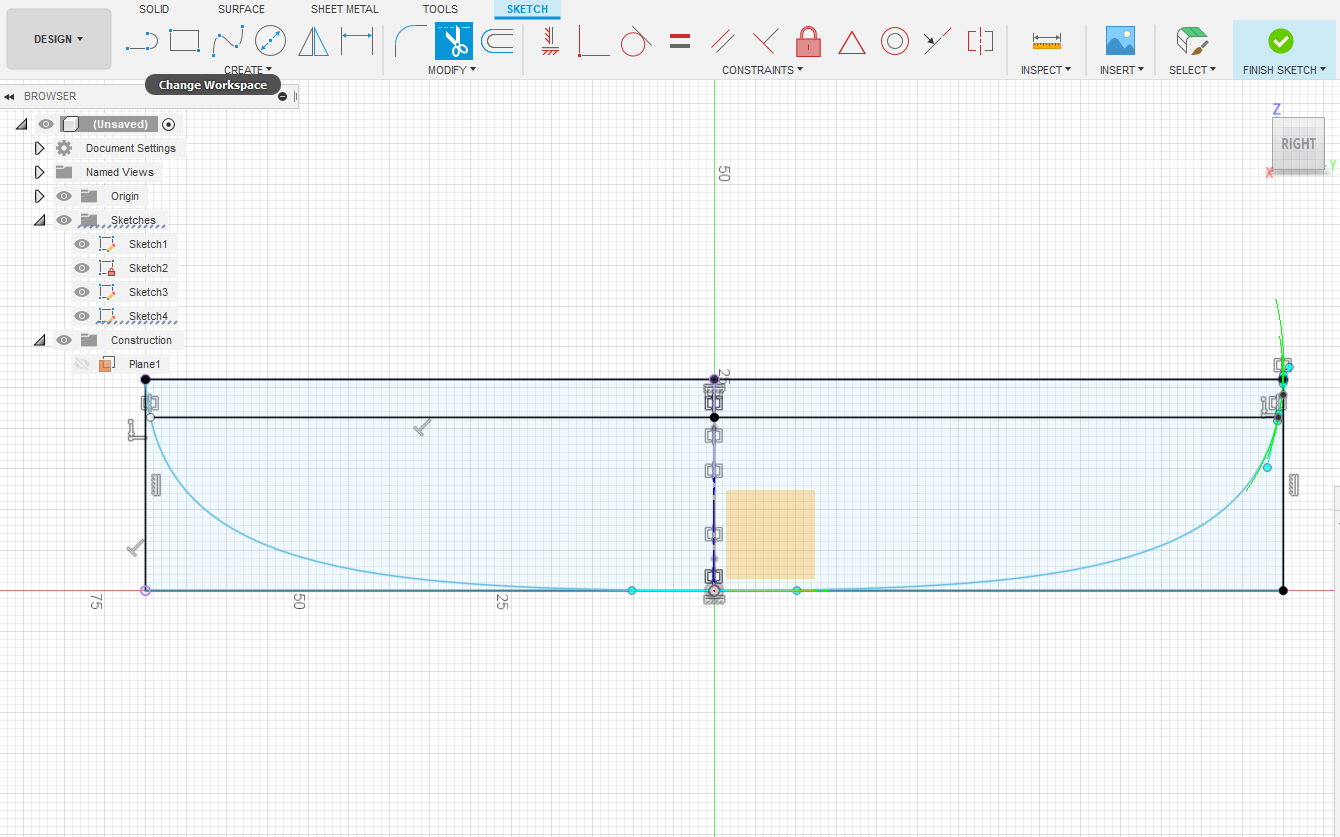Apply the Fix/Unfix lock constraint

[x=808, y=41]
